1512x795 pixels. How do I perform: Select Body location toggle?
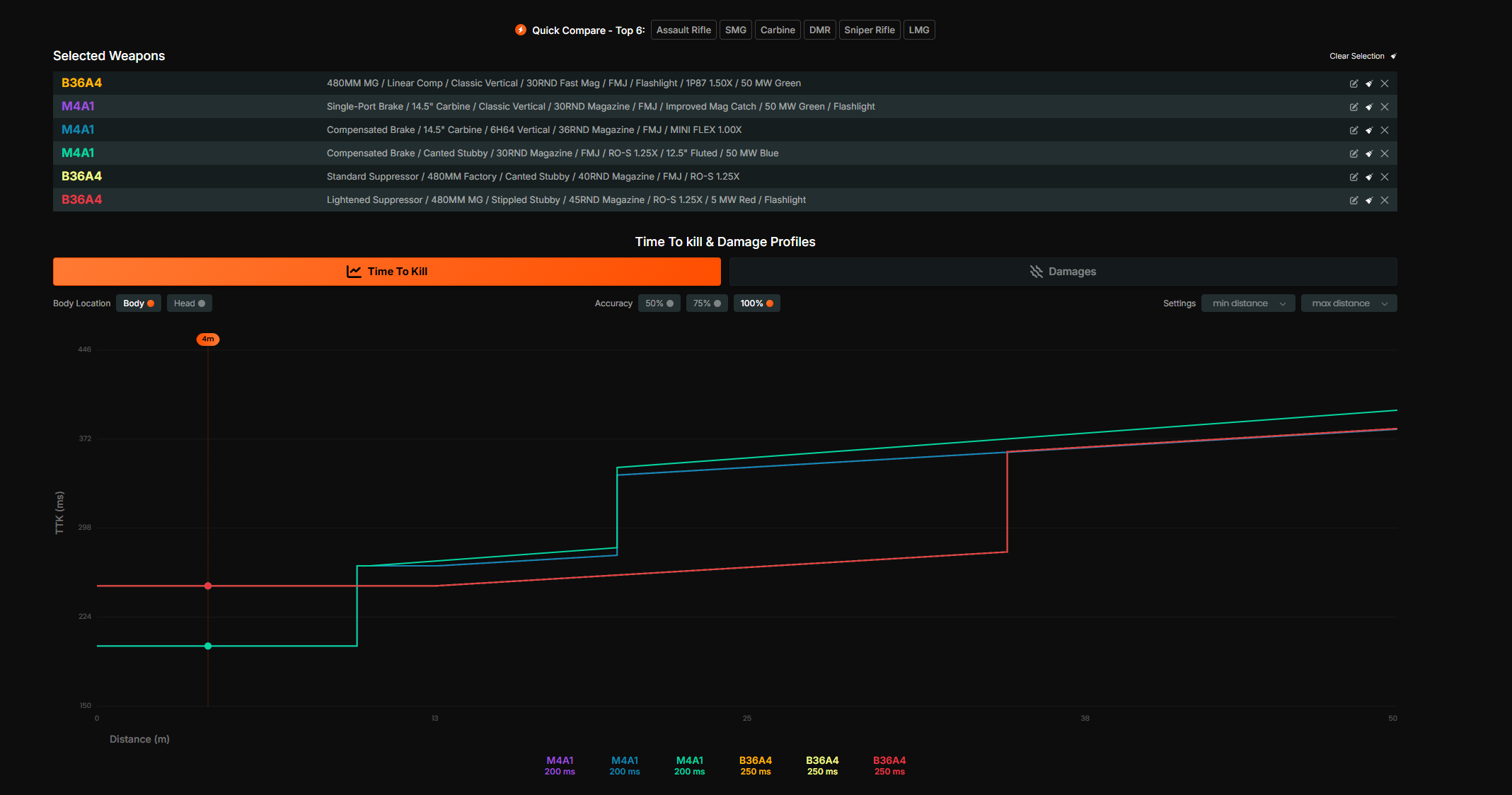click(139, 303)
